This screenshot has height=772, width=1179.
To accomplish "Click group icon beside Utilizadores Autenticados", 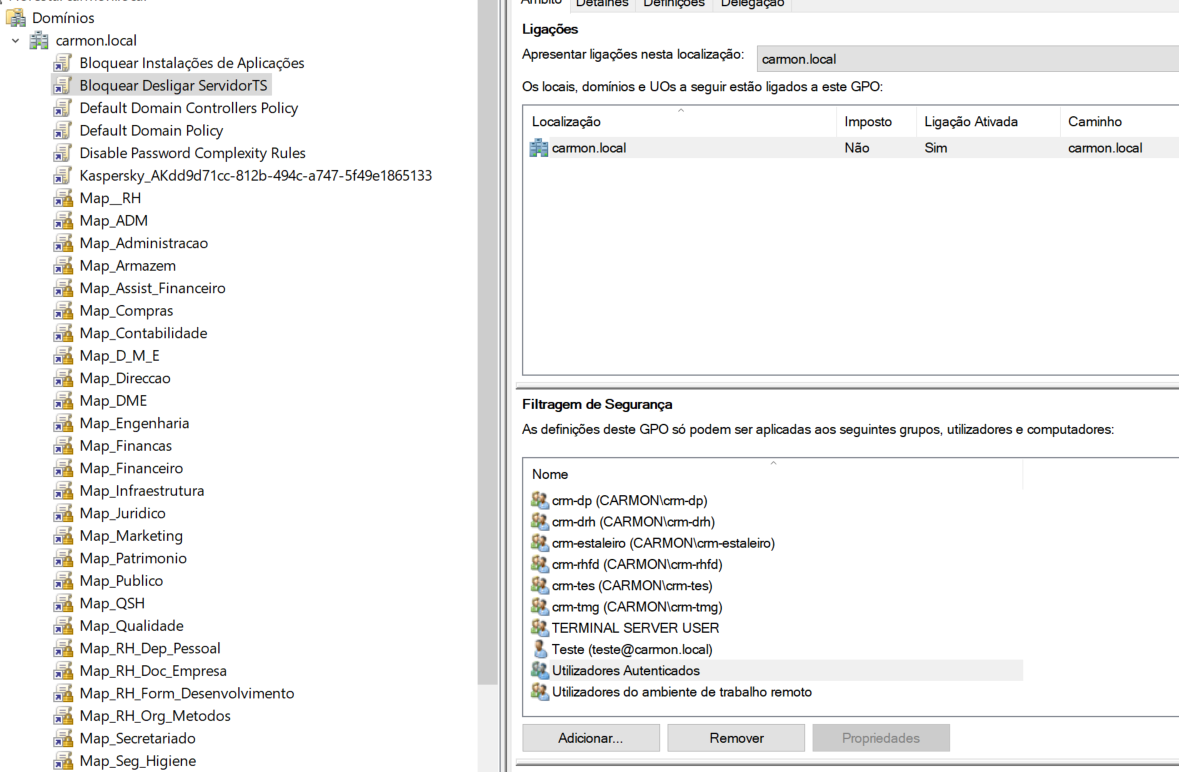I will [x=539, y=671].
